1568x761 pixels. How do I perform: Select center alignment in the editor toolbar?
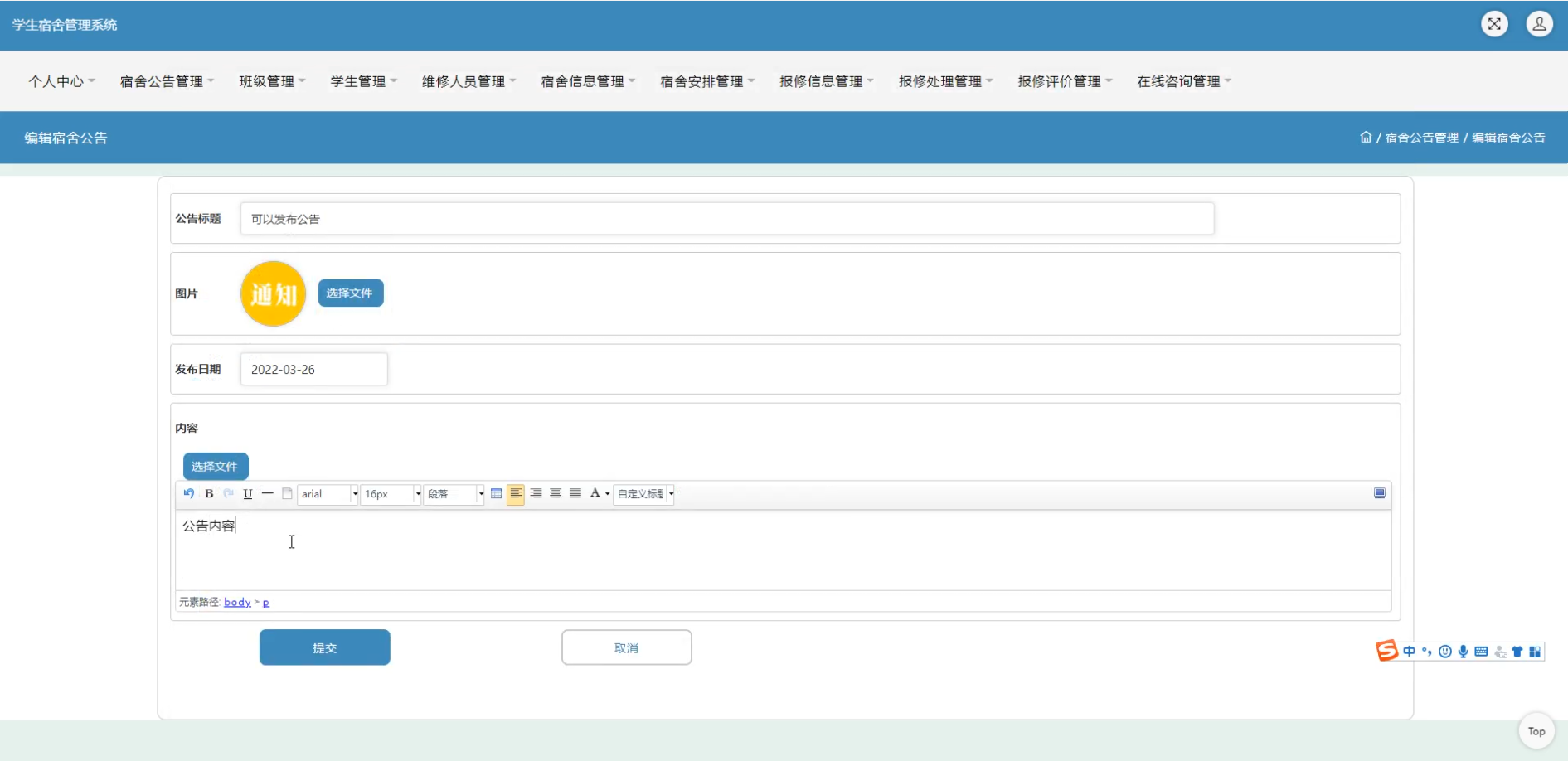(556, 493)
